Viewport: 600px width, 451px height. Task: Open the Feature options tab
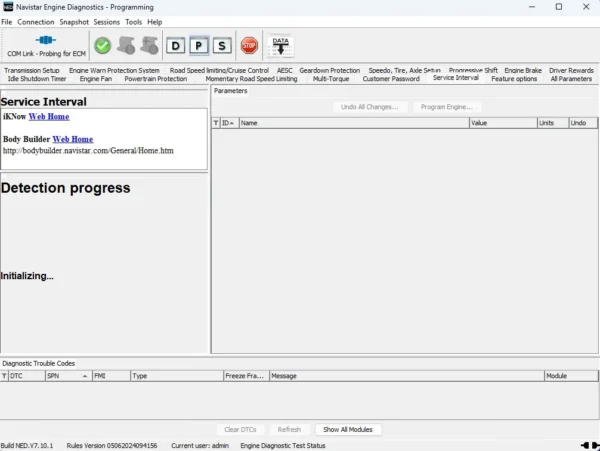(x=514, y=79)
